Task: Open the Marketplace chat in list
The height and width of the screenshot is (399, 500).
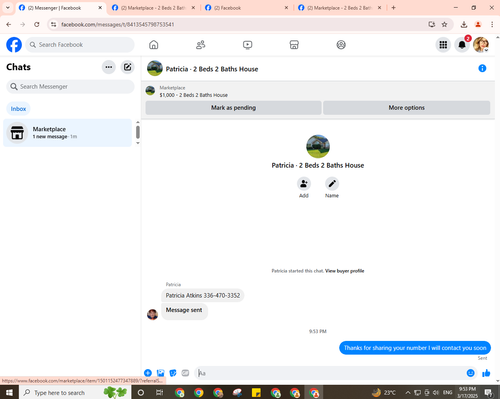Action: [x=67, y=133]
